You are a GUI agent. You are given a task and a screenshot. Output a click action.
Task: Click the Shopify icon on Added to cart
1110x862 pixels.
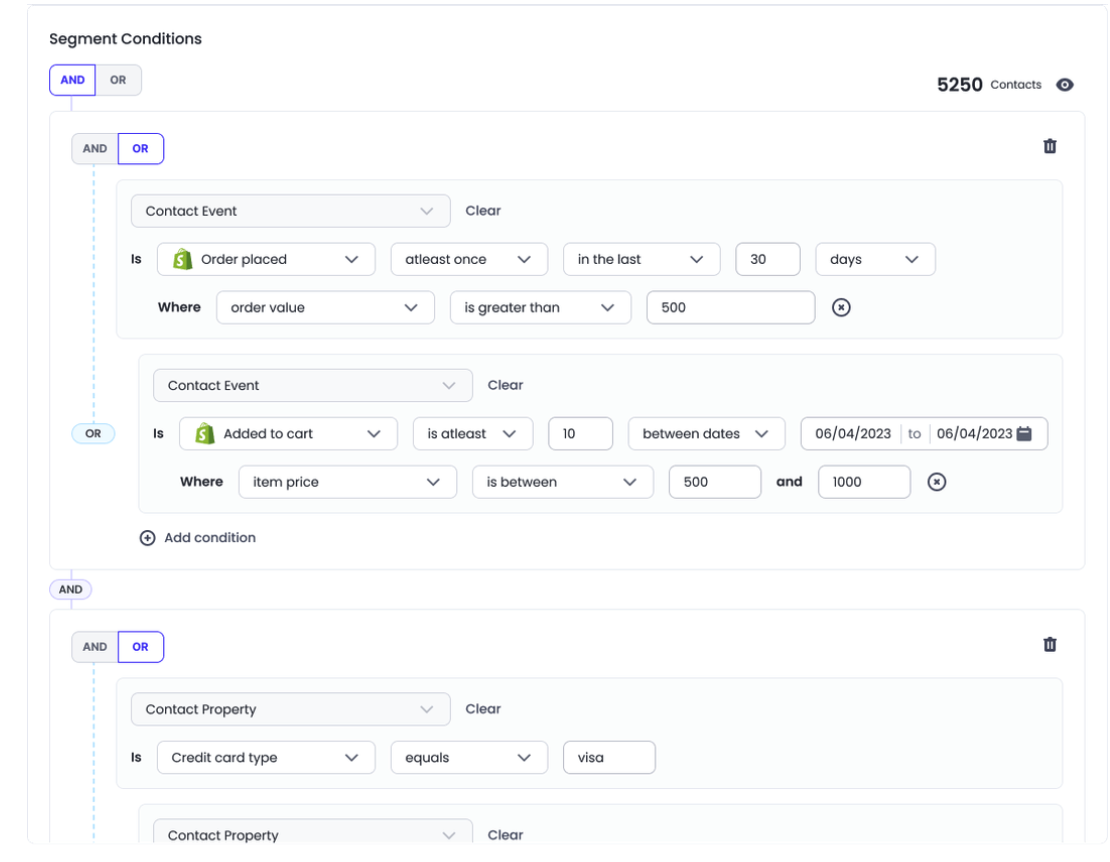coord(204,434)
